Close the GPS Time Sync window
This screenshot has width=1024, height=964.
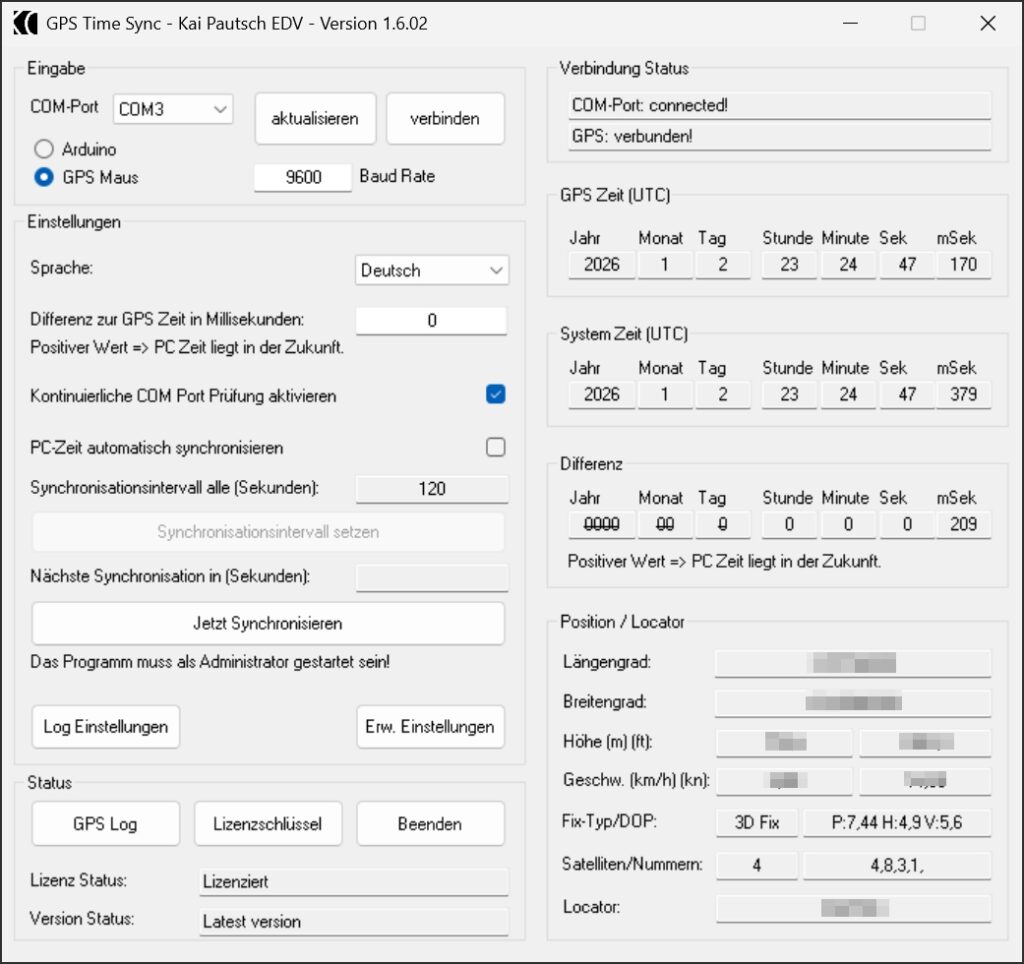coord(987,23)
